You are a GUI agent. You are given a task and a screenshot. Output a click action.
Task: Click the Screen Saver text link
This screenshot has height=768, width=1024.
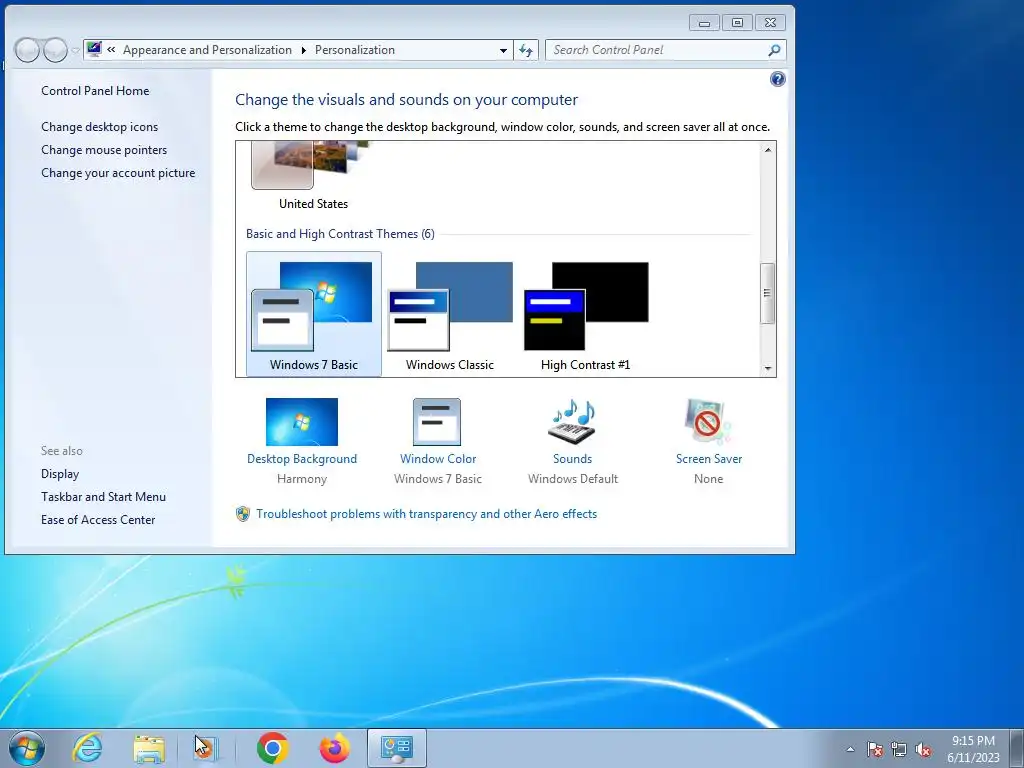(709, 459)
